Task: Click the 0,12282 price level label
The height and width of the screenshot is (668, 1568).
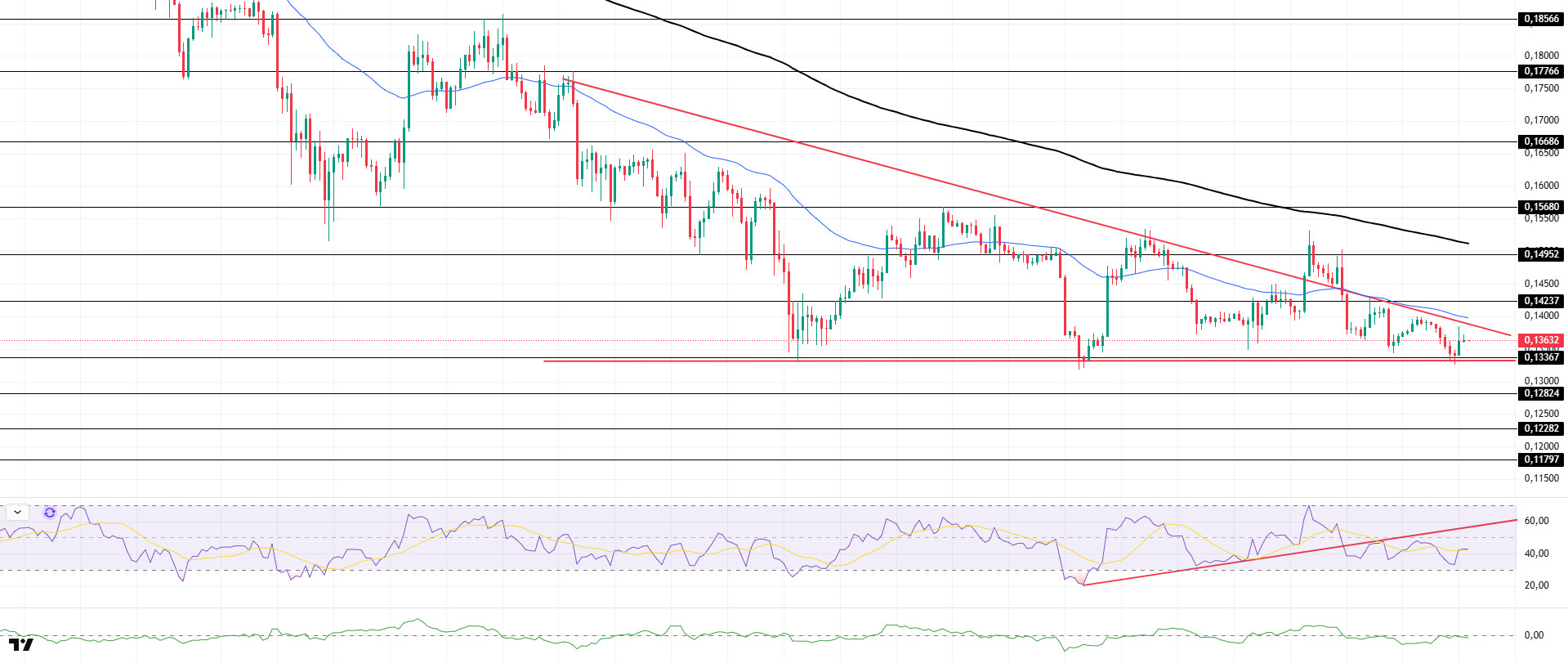Action: (x=1540, y=428)
